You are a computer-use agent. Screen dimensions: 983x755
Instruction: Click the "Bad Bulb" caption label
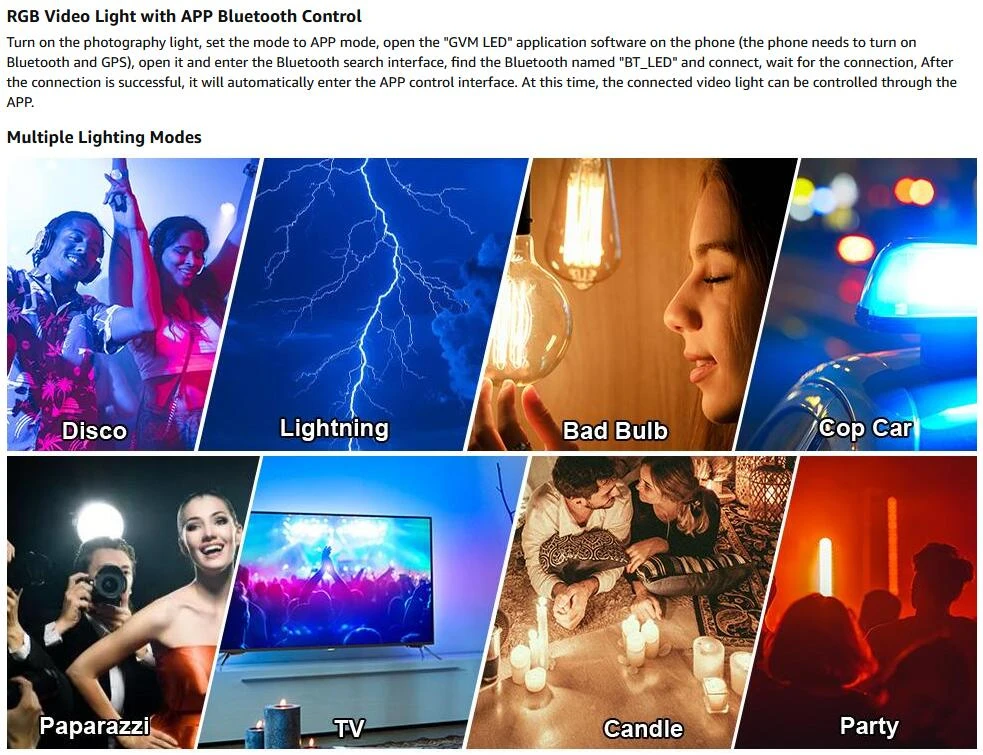click(615, 431)
